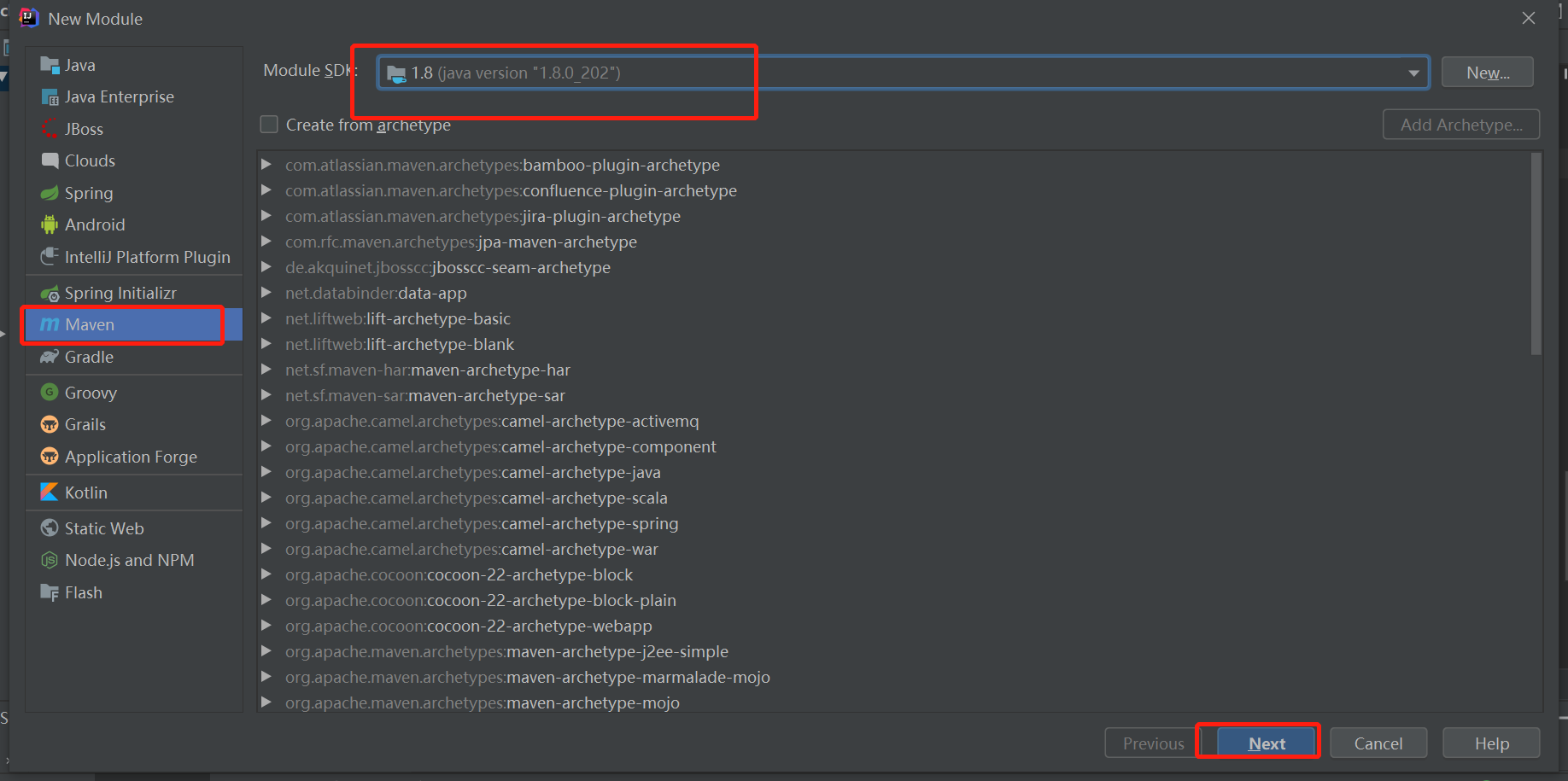Expand jpa-maven-archetype entry

[266, 241]
